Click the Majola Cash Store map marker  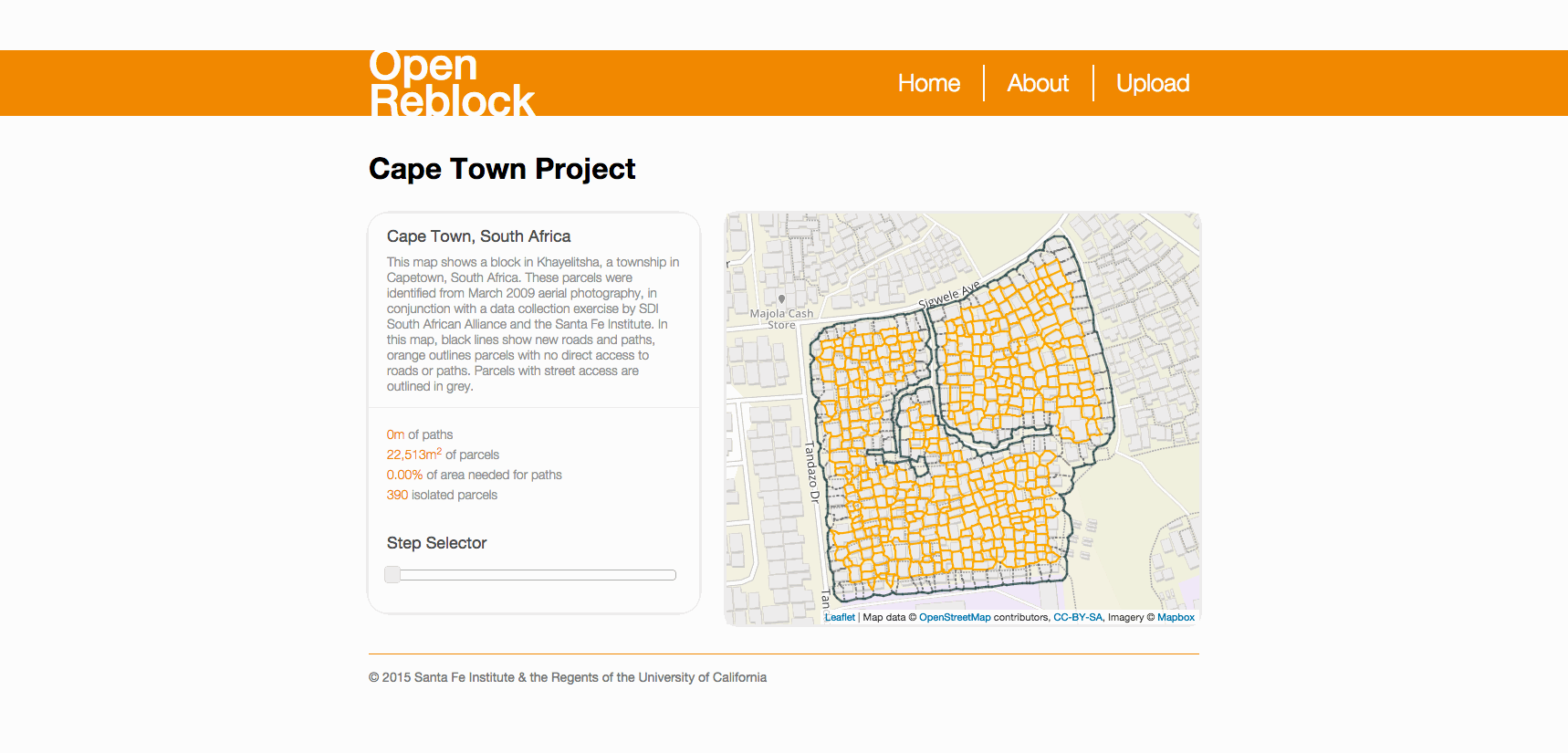point(781,299)
